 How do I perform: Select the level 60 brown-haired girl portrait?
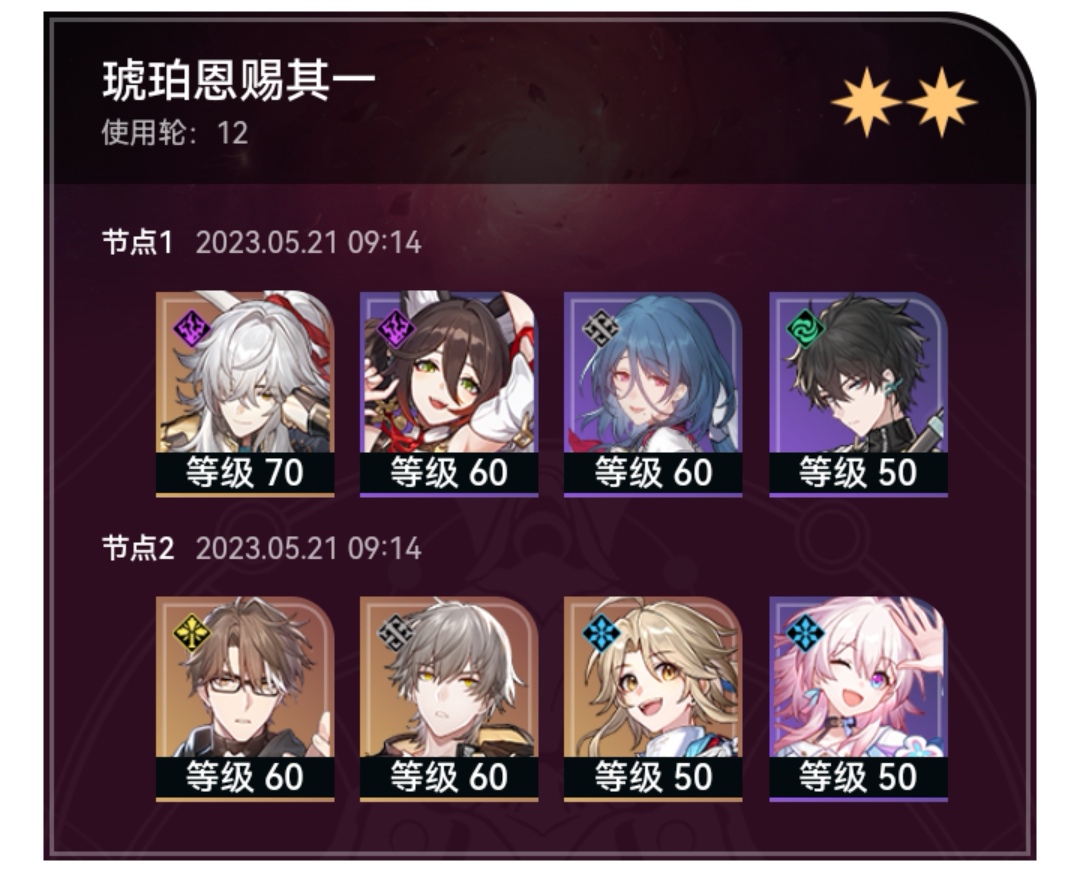click(449, 393)
